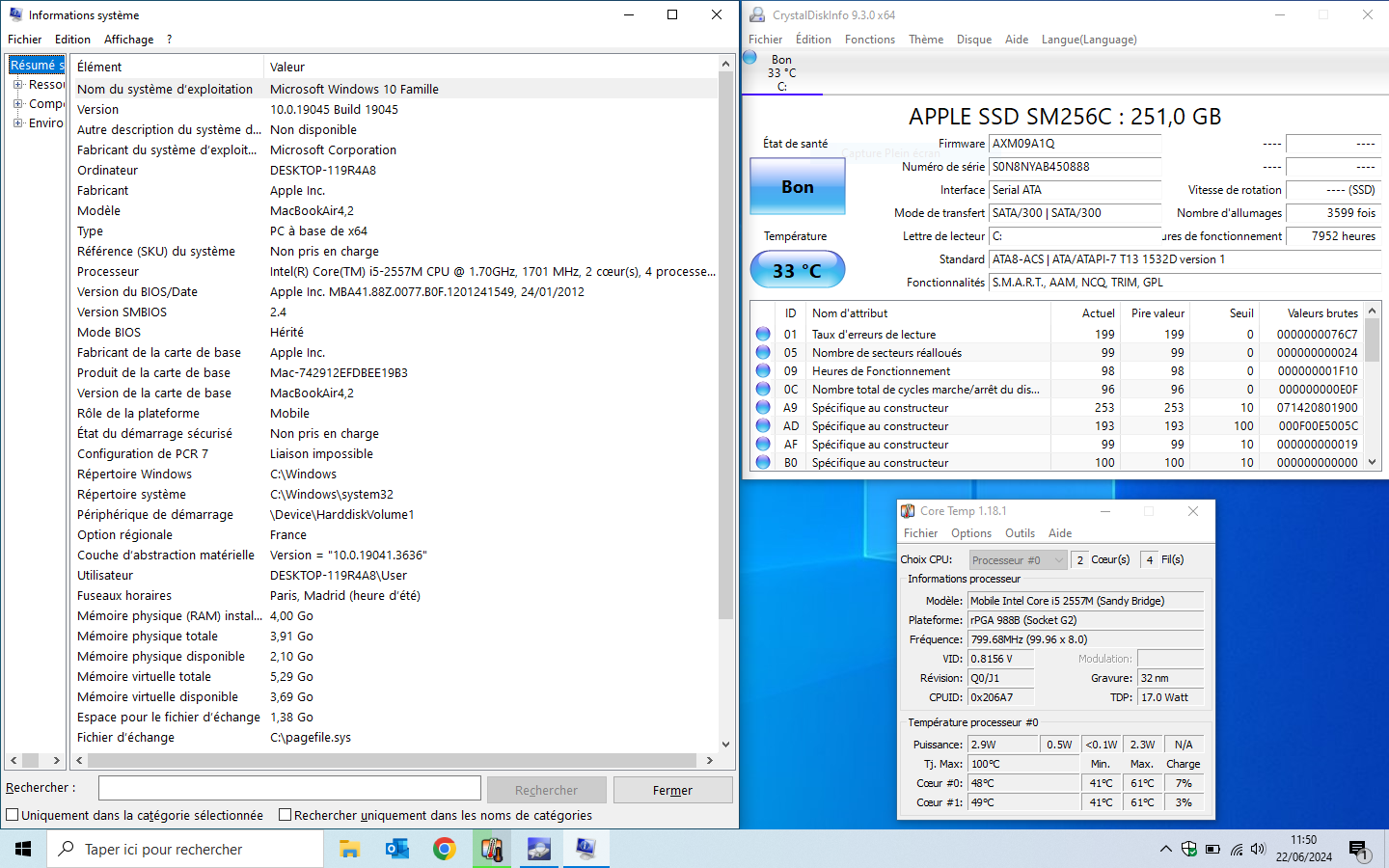Select the 'Version du BIOS/Date' row

[x=395, y=292]
